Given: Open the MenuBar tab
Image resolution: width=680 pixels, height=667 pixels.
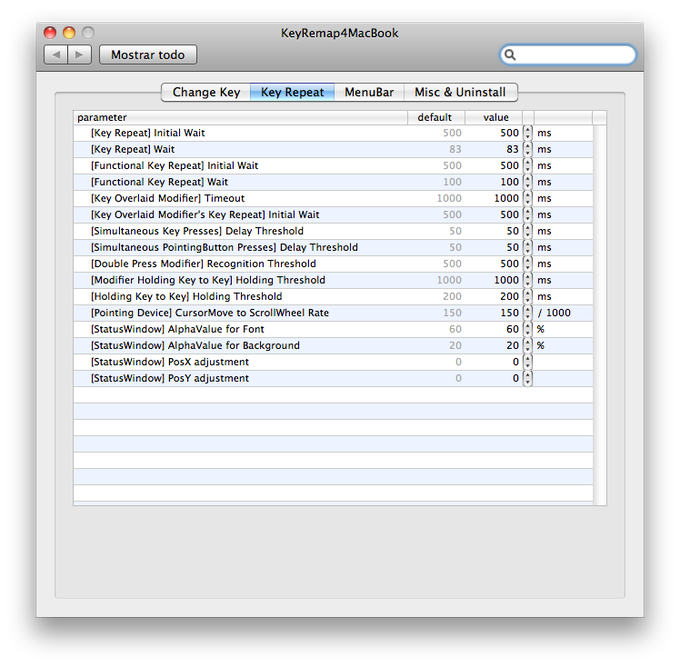Looking at the screenshot, I should point(369,92).
